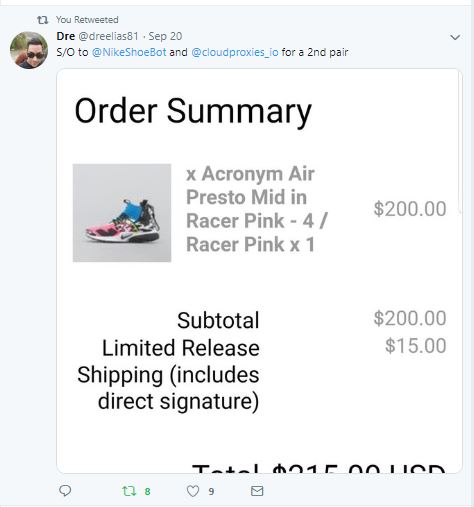Screen dimensions: 474x507
Task: Open the @dreelias81 handle
Action: [108, 36]
